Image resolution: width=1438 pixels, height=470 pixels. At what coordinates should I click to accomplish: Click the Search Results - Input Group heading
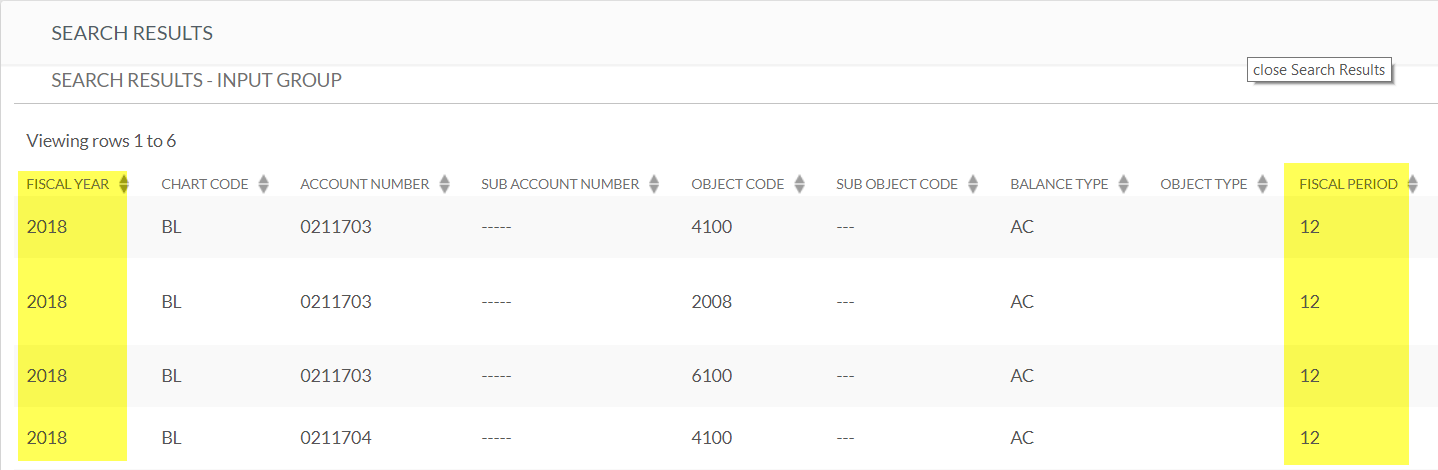(197, 80)
